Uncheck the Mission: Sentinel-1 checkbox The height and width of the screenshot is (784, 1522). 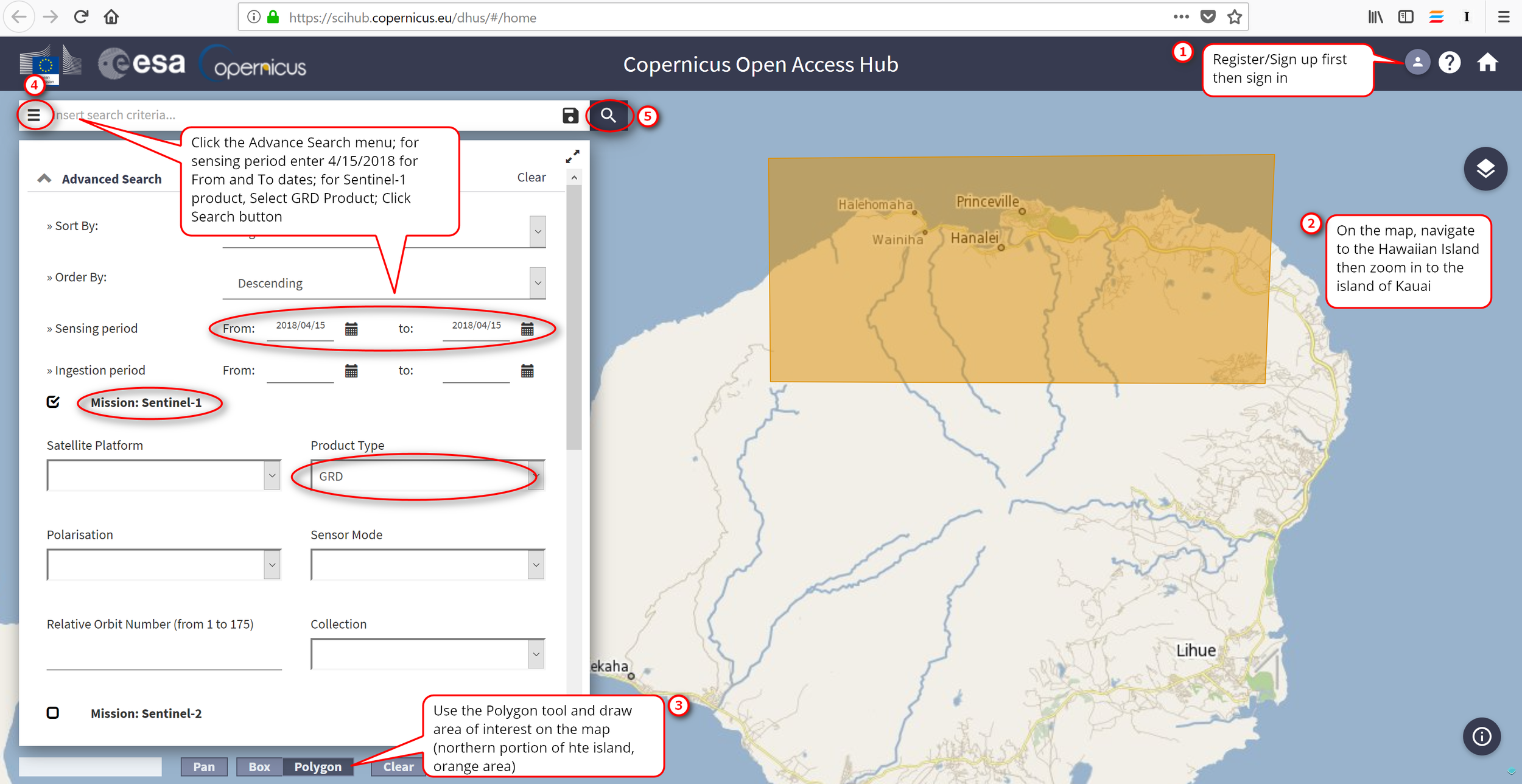53,402
